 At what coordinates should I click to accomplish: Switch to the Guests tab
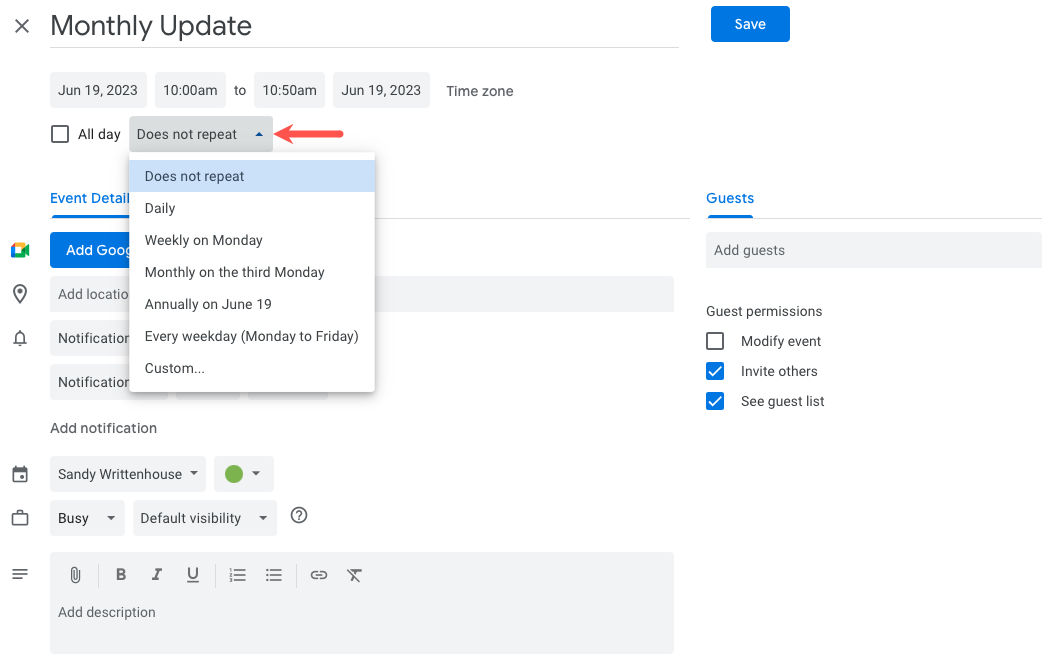(729, 199)
